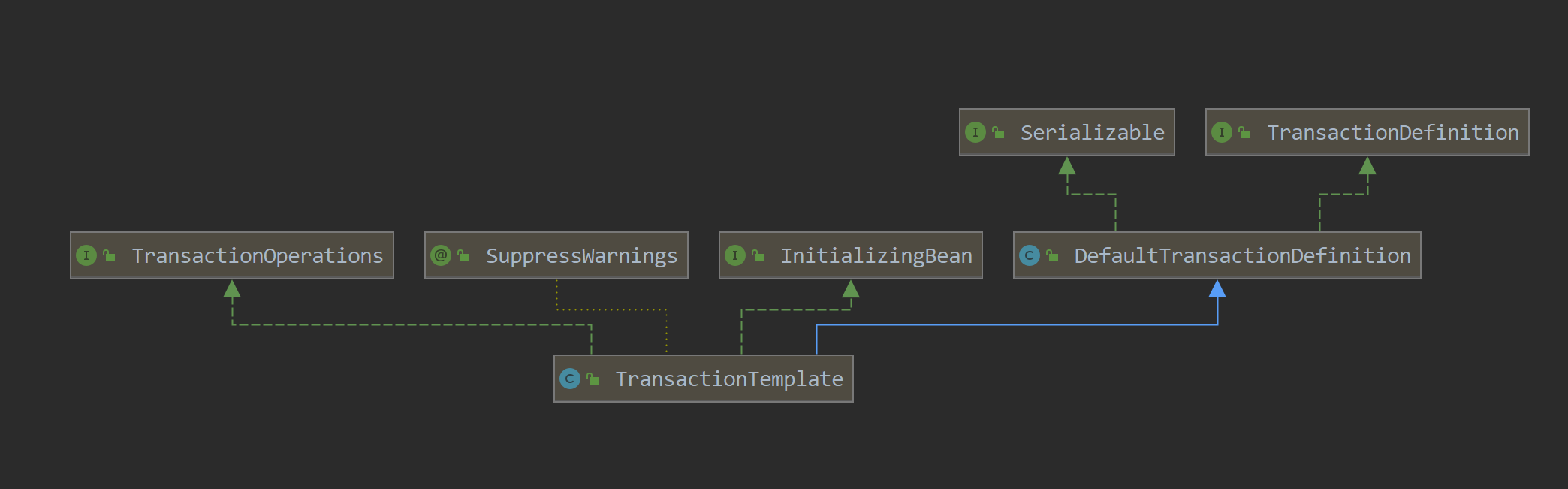Click the interface icon on TransactionOperations node
The width and height of the screenshot is (1568, 489).
click(x=86, y=255)
